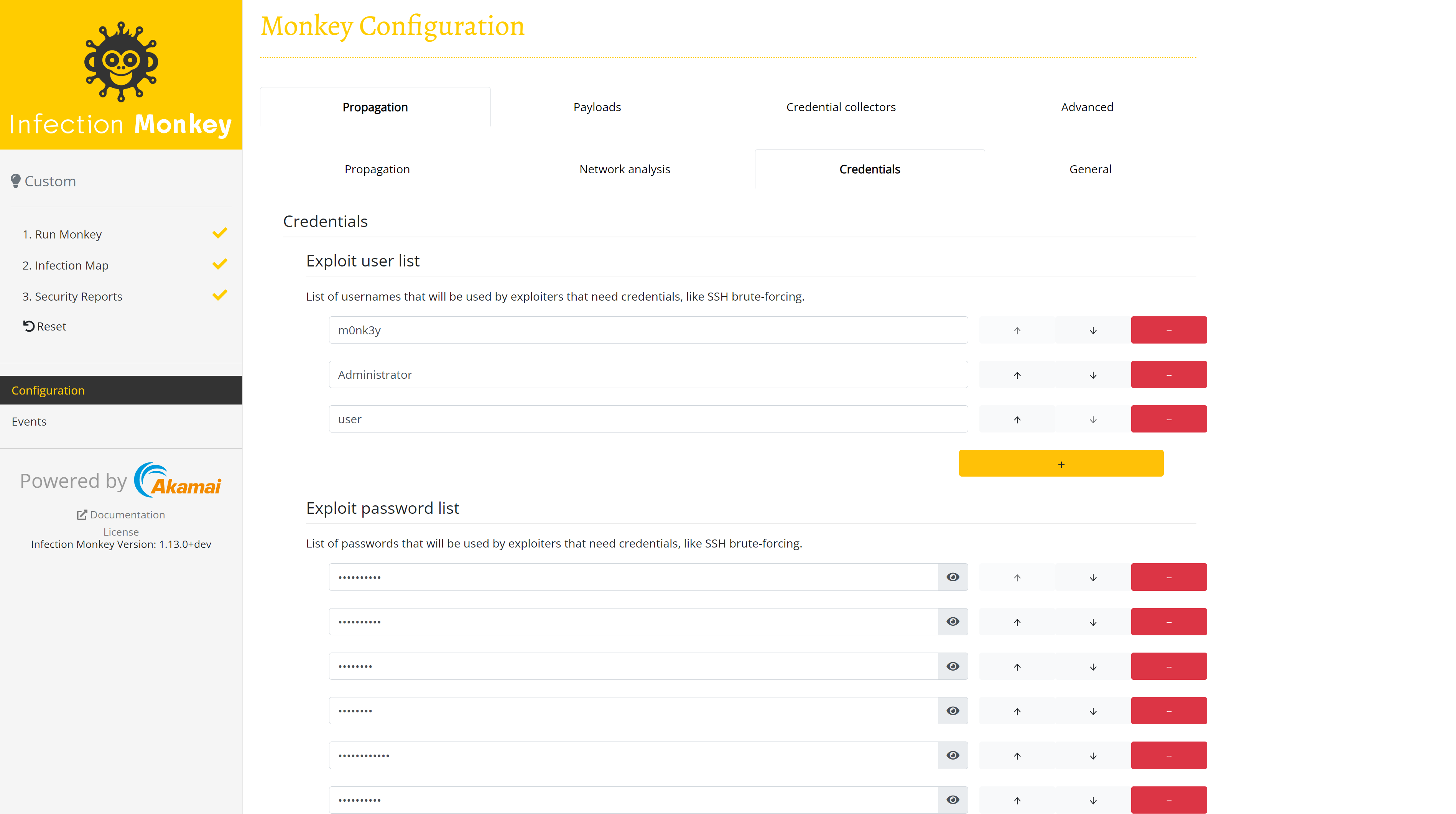Reveal the first password with eye icon

pyautogui.click(x=953, y=577)
